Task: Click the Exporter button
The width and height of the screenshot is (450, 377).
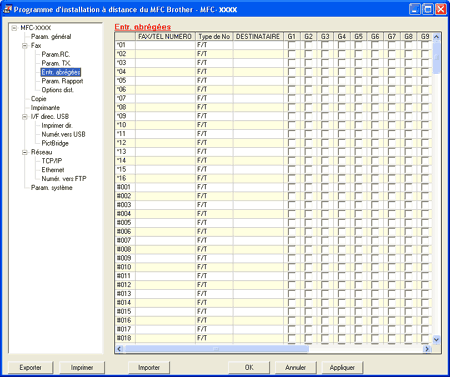Action: [30, 367]
